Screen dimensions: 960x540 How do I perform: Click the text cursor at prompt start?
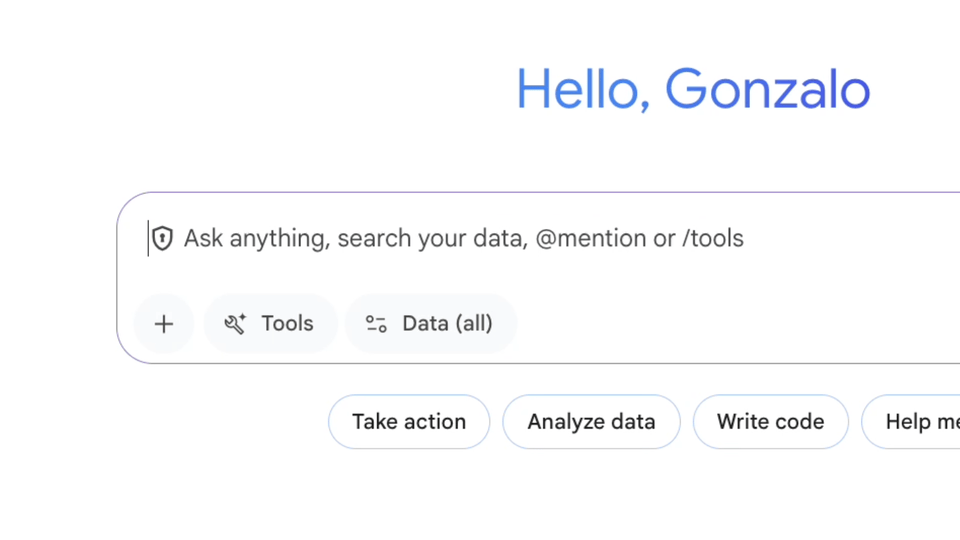pyautogui.click(x=149, y=238)
